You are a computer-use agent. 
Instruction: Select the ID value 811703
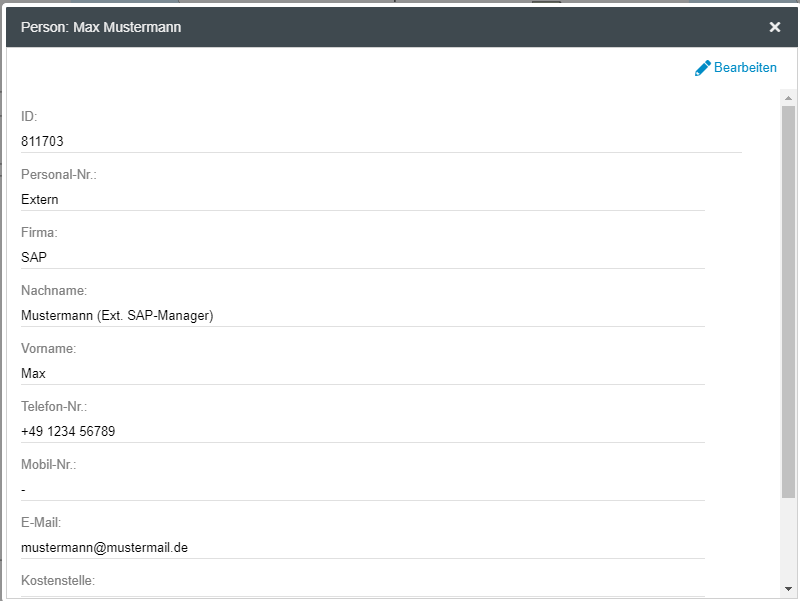[x=42, y=142]
